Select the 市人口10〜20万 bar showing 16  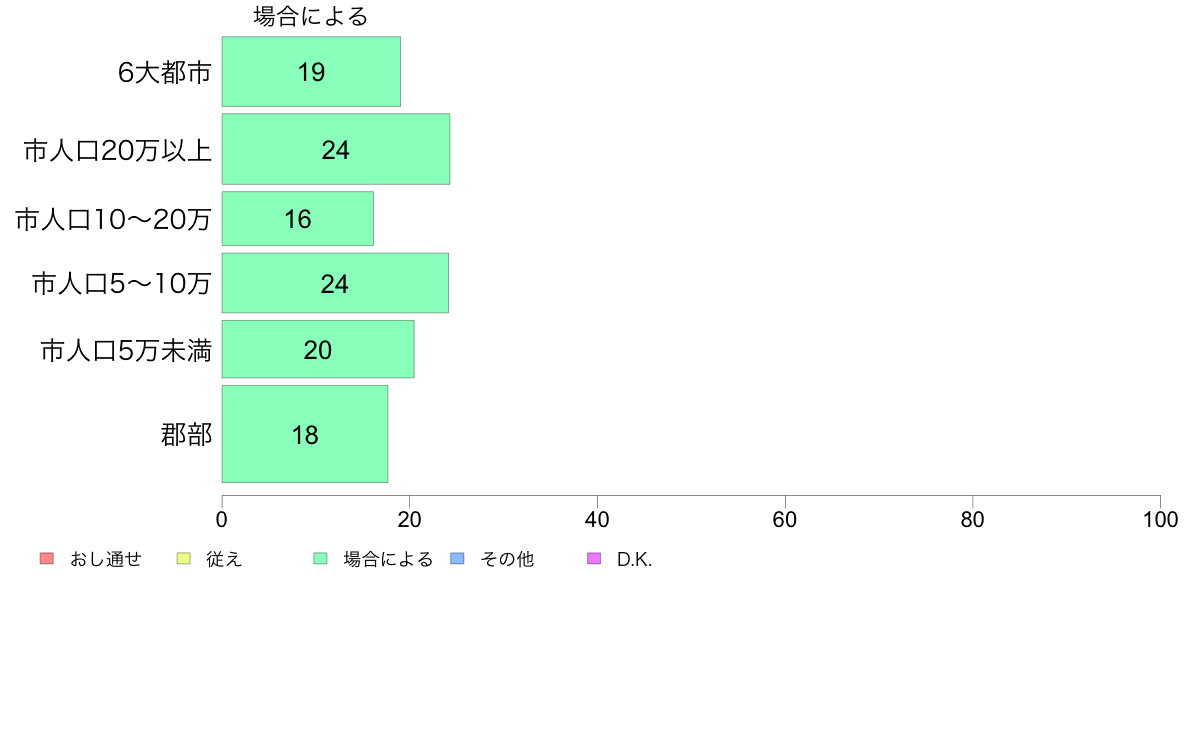coord(298,218)
